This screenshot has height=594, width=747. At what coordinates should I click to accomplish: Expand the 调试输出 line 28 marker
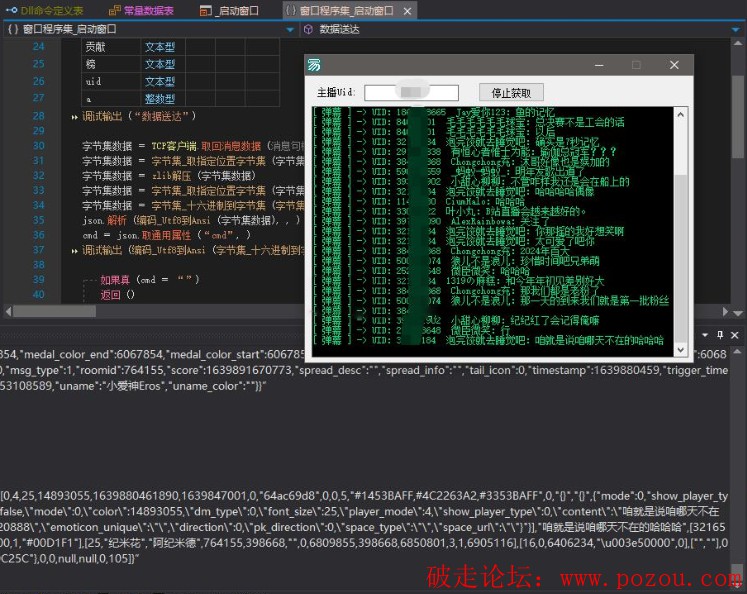(x=74, y=117)
